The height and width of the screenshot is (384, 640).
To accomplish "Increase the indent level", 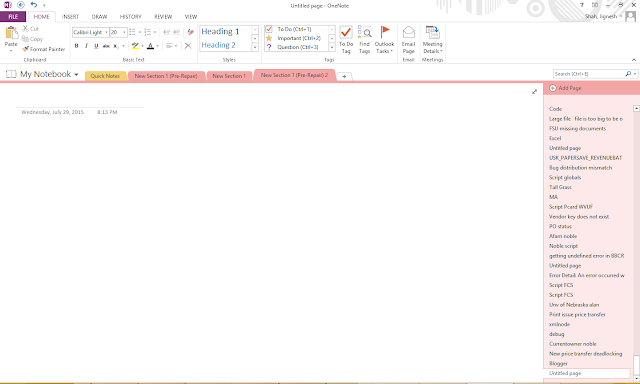I will point(176,32).
